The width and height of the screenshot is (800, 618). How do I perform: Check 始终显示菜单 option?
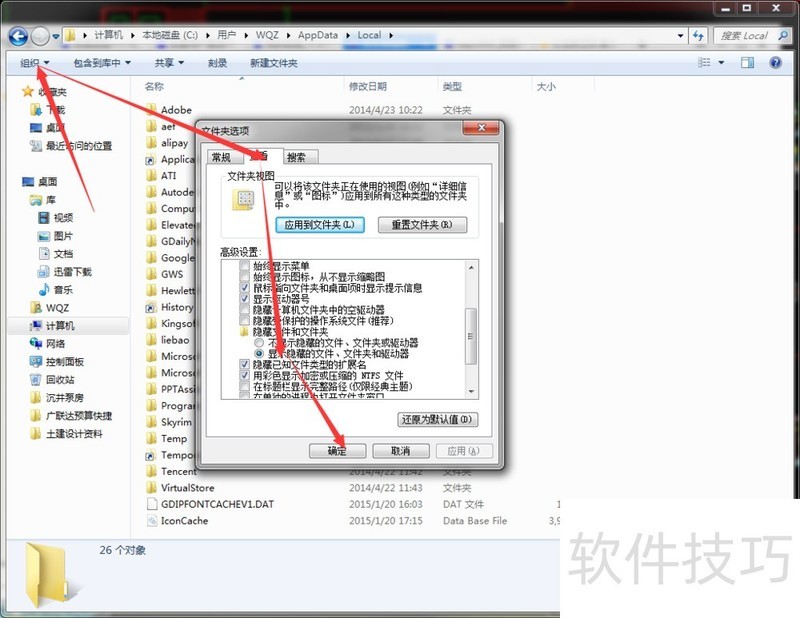(243, 266)
